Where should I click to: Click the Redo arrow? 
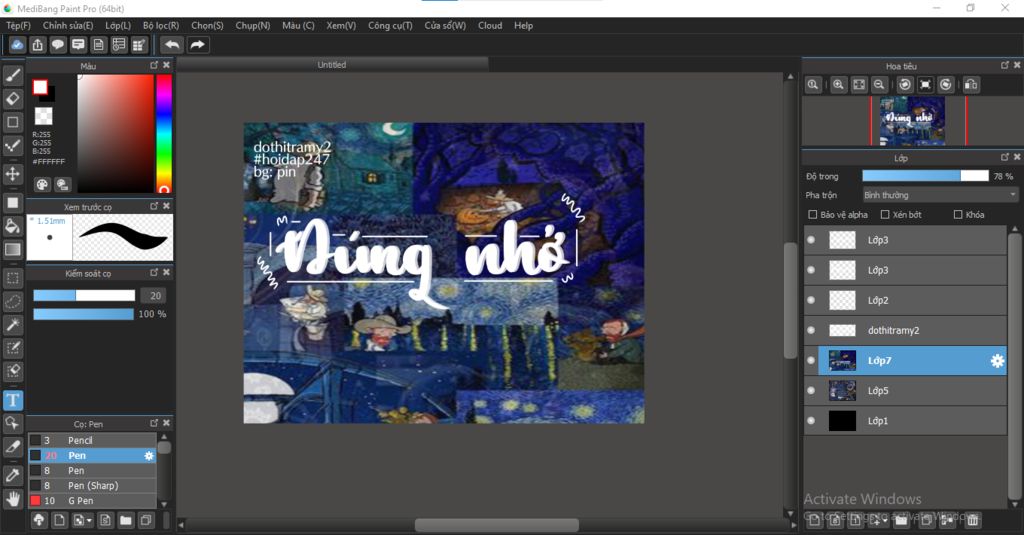point(197,45)
